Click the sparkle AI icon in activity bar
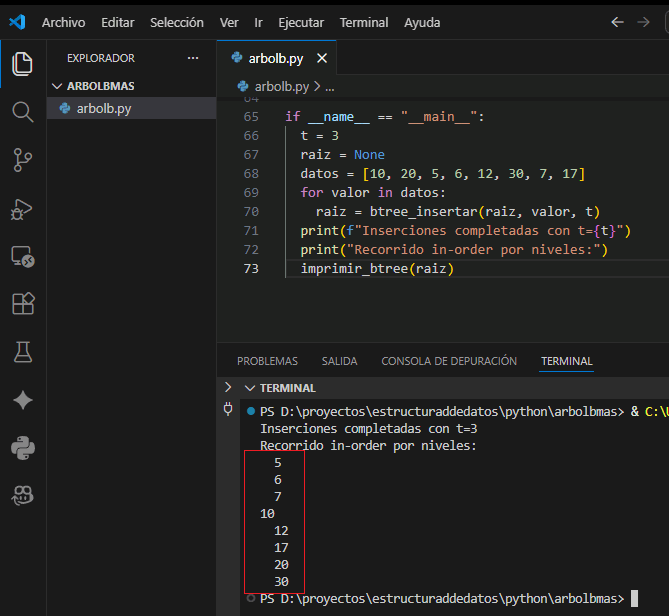Viewport: 669px width, 616px height. click(x=22, y=399)
